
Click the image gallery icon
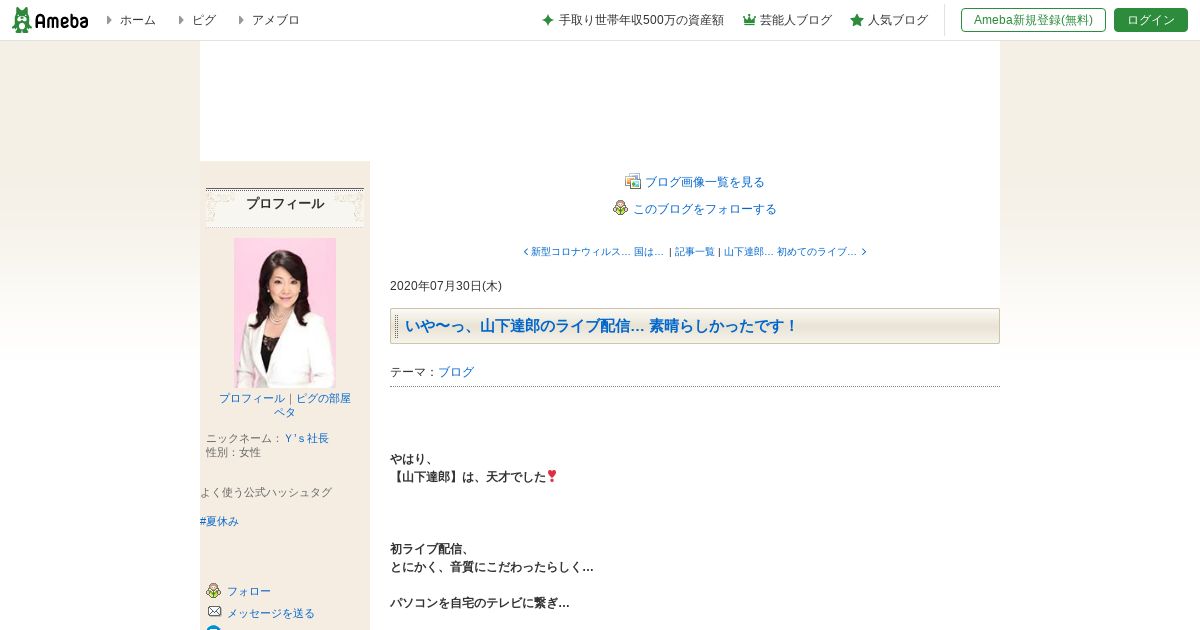(x=633, y=182)
